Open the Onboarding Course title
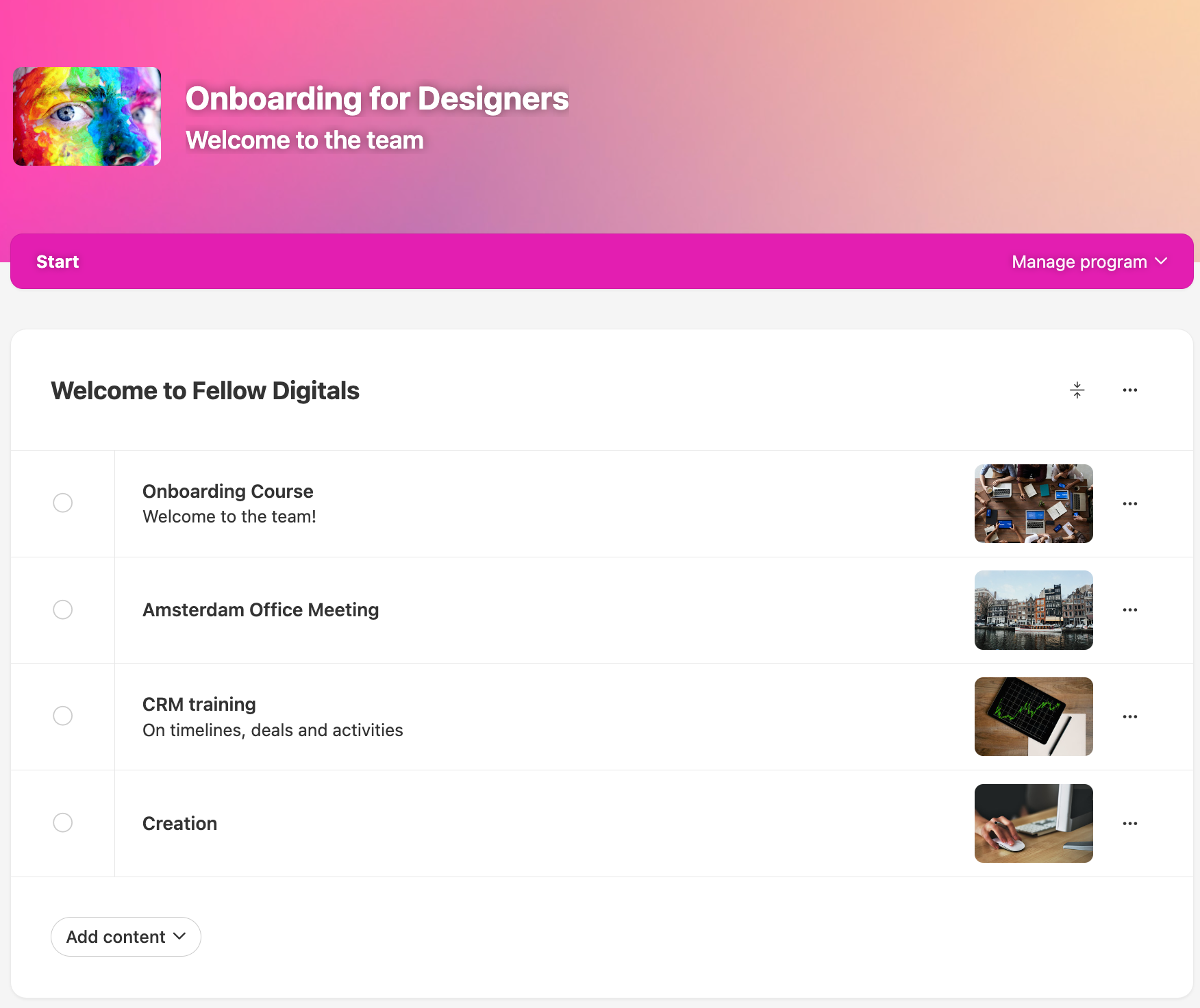This screenshot has height=1008, width=1200. tap(227, 492)
